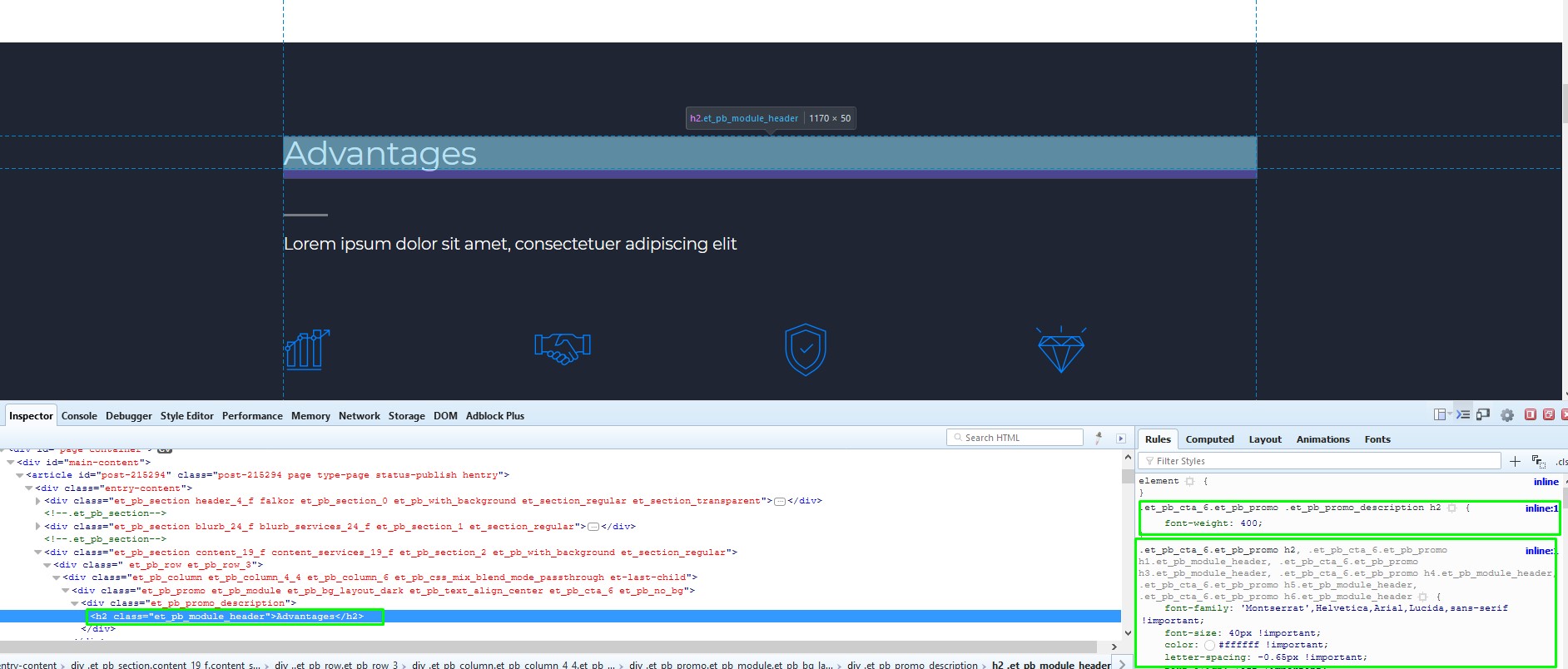Open the Network panel tab
The width and height of the screenshot is (1568, 669).
coord(359,416)
